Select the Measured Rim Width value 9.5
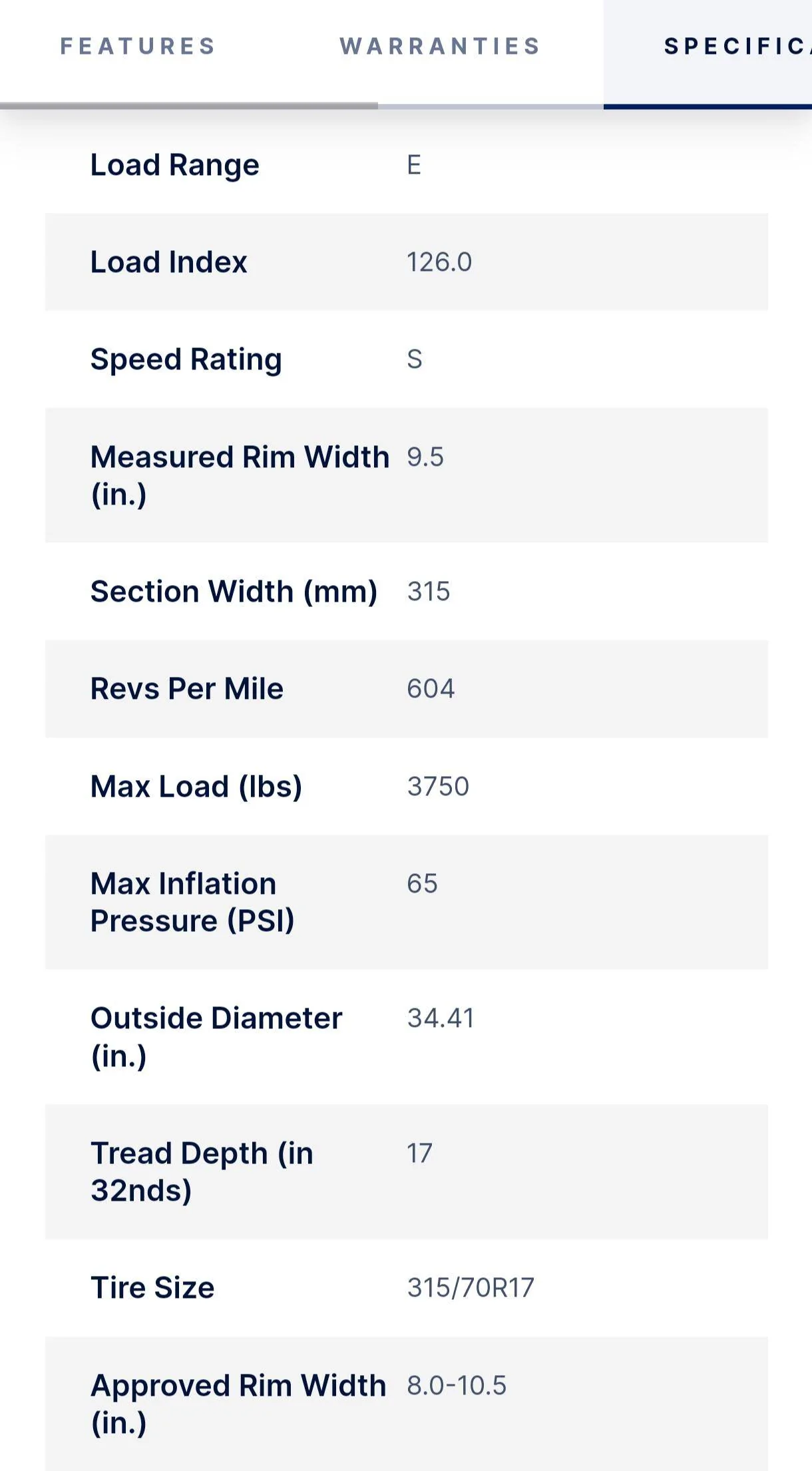This screenshot has height=1471, width=812. [x=425, y=457]
